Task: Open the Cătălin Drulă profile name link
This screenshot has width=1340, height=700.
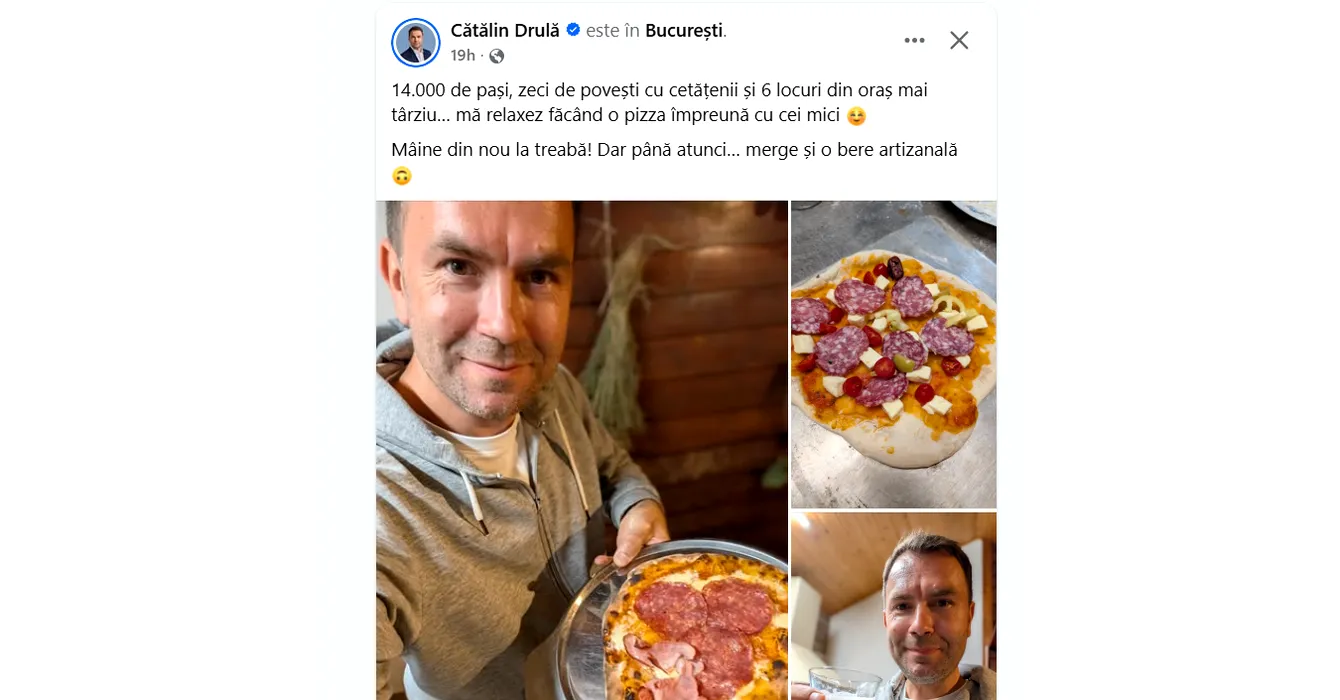Action: tap(505, 30)
